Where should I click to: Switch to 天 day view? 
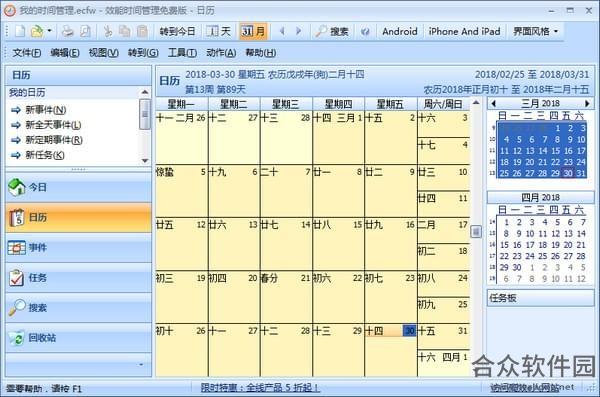(x=218, y=31)
